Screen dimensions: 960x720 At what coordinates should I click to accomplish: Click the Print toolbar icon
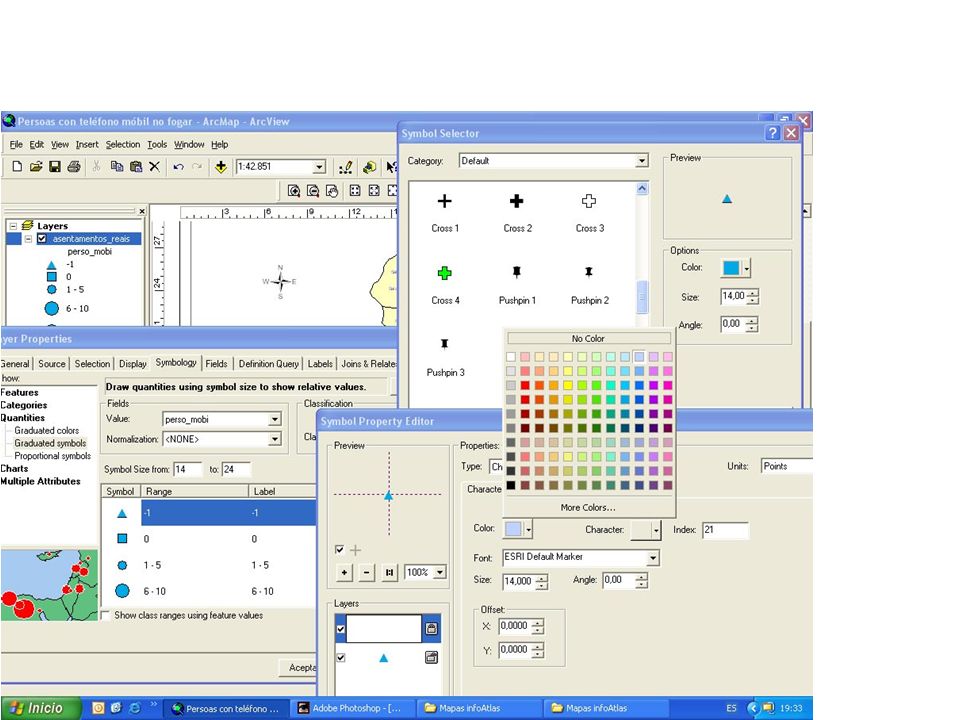pyautogui.click(x=74, y=167)
